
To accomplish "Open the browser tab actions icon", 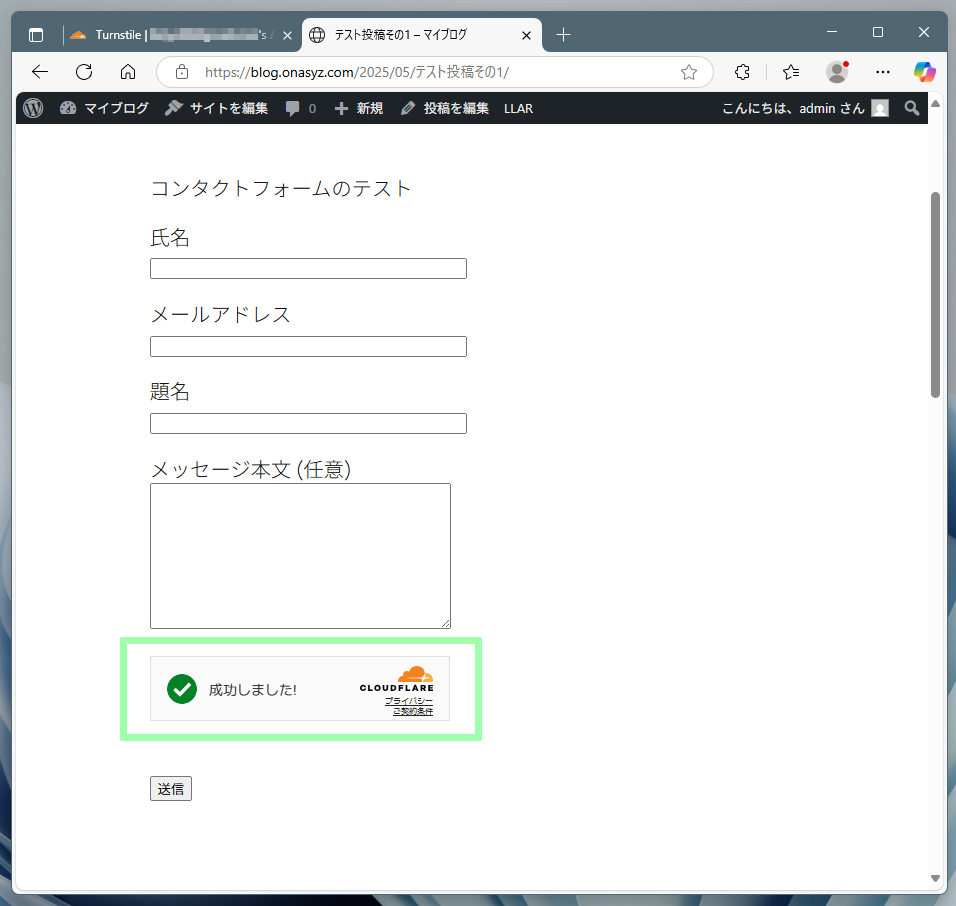I will click(x=36, y=35).
